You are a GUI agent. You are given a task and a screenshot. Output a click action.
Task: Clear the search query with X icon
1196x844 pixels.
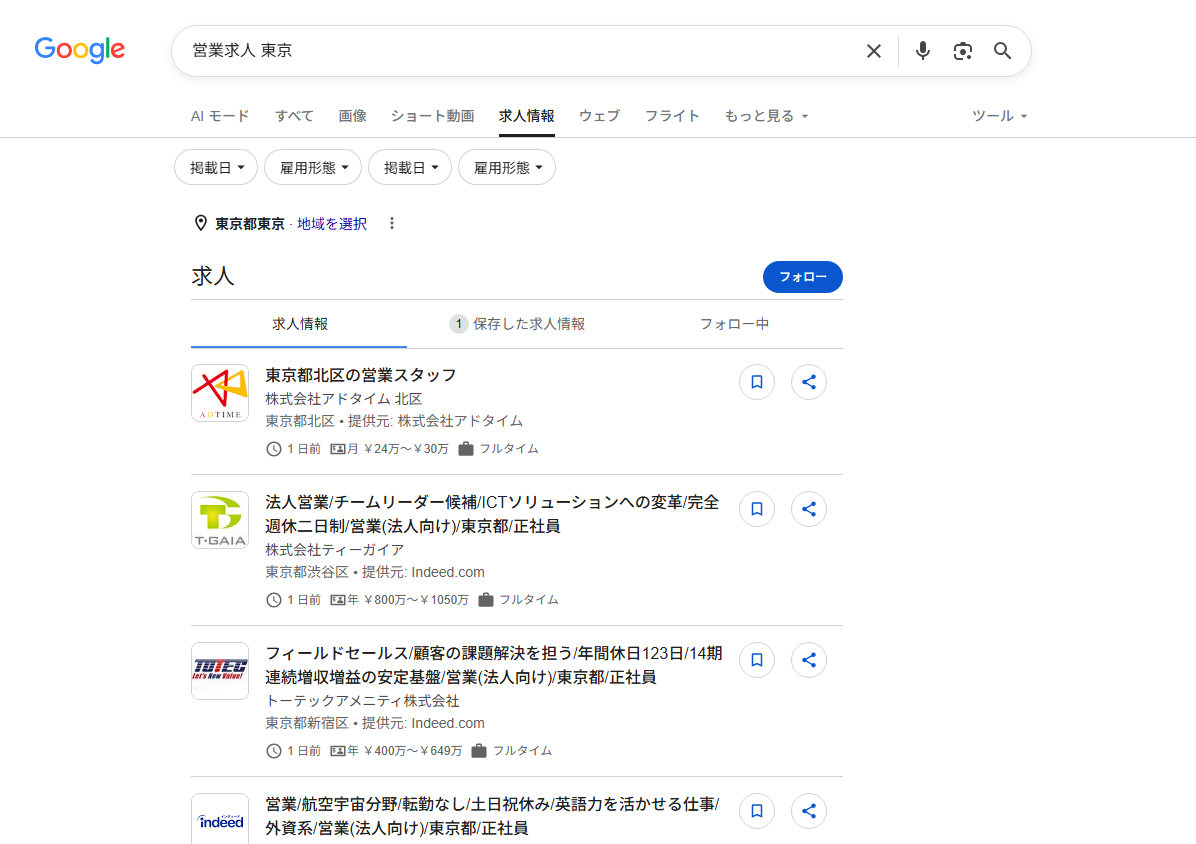(873, 51)
